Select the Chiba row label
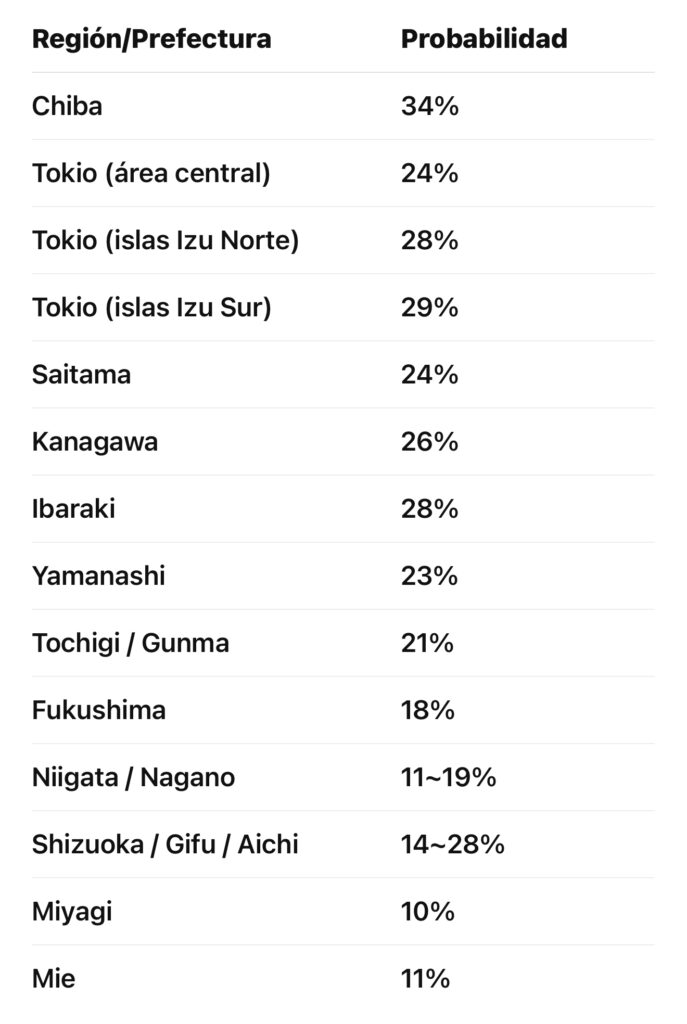The height and width of the screenshot is (1024, 687). pos(67,106)
